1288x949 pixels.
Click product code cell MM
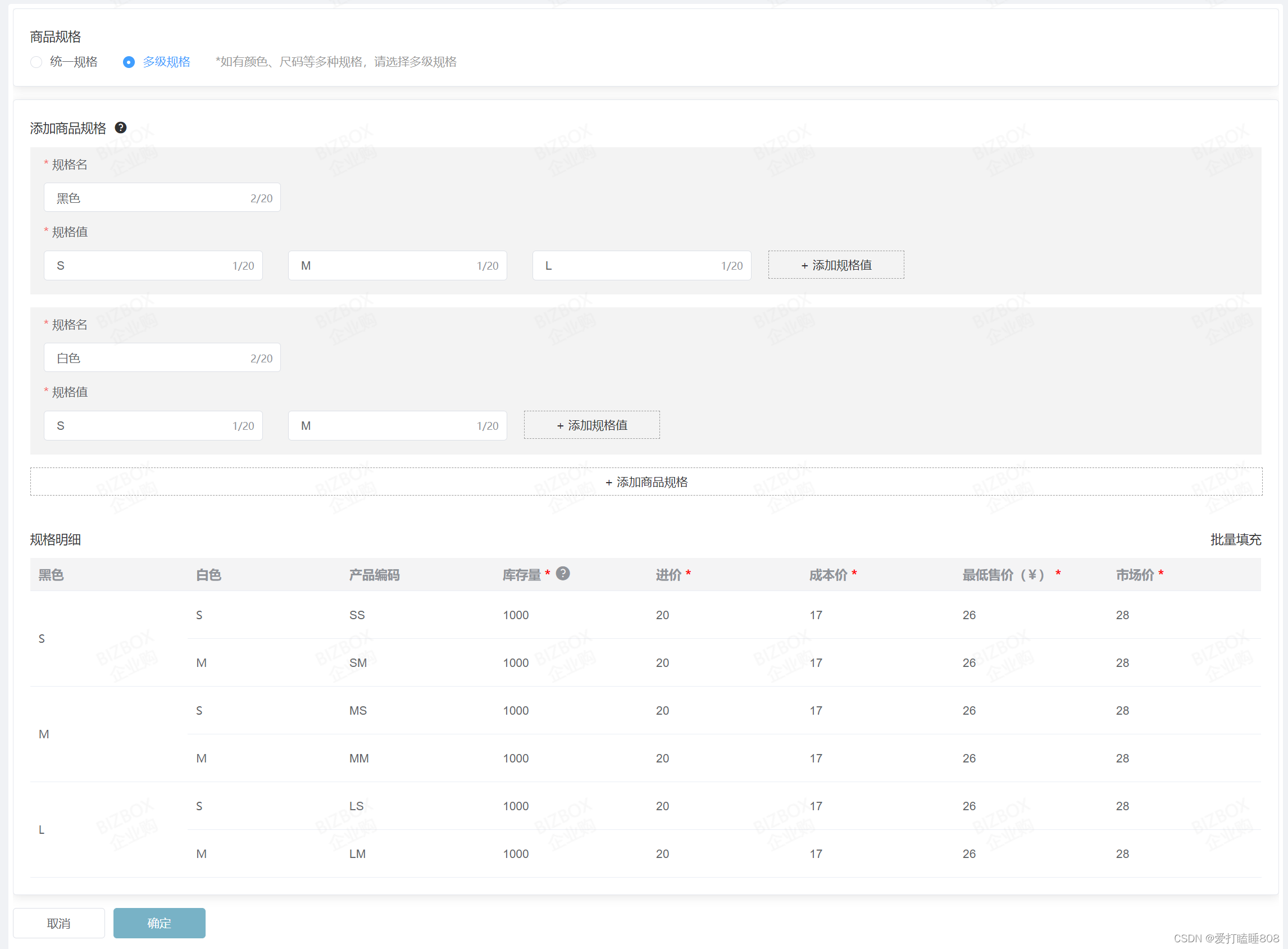[x=359, y=759]
